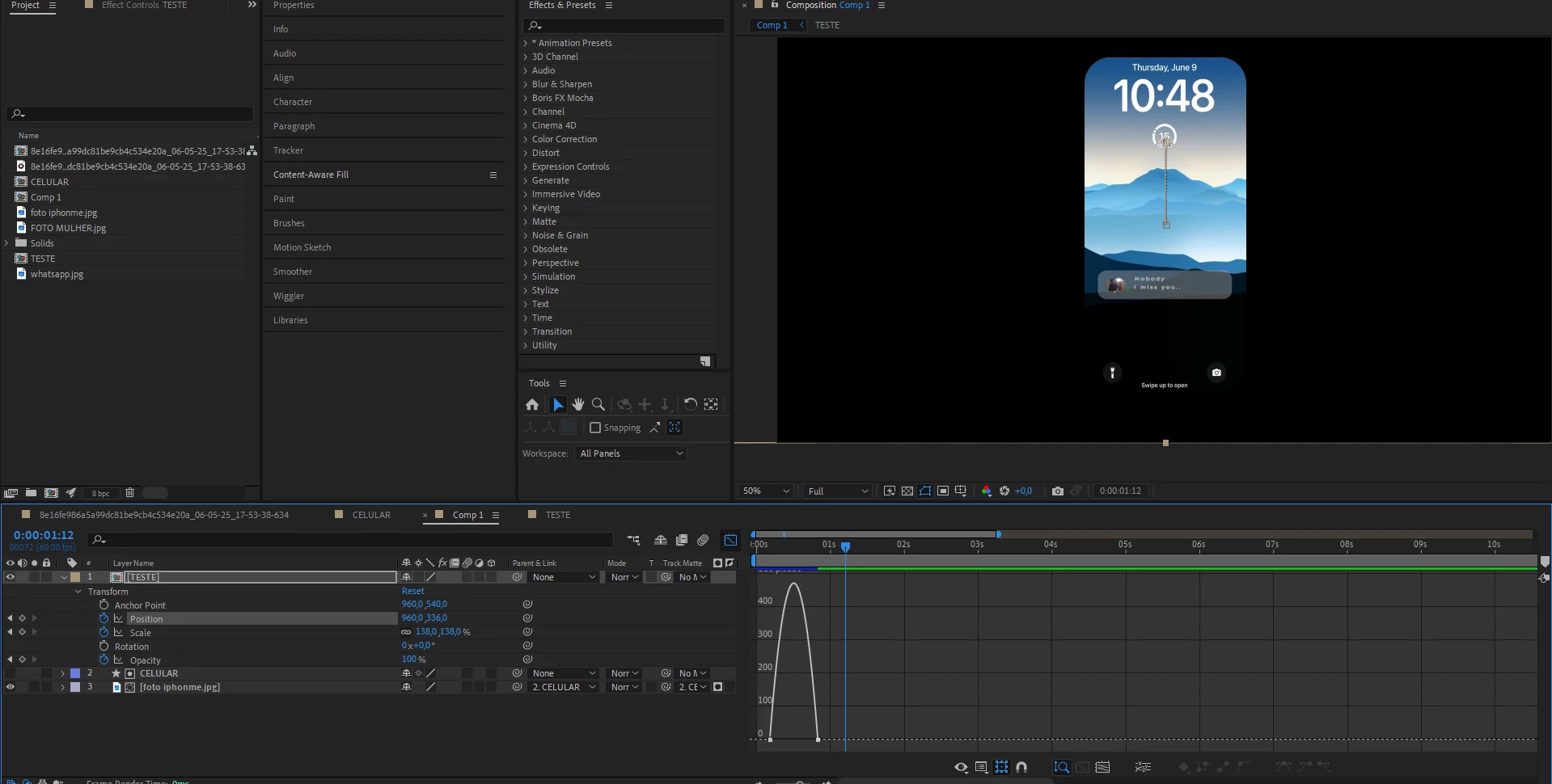The height and width of the screenshot is (784, 1552).
Task: Click the Show Channel RGB icon
Action: (x=986, y=491)
